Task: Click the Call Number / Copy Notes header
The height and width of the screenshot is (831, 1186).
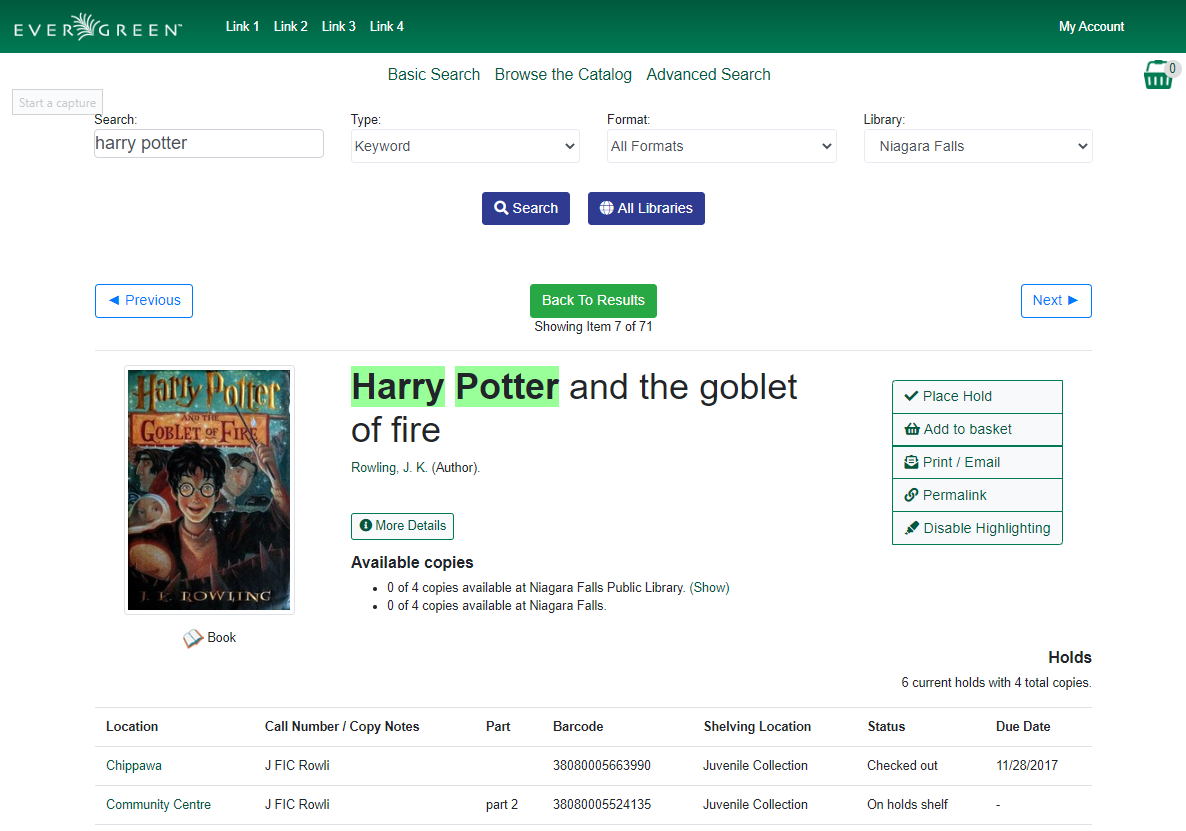Action: pos(342,727)
